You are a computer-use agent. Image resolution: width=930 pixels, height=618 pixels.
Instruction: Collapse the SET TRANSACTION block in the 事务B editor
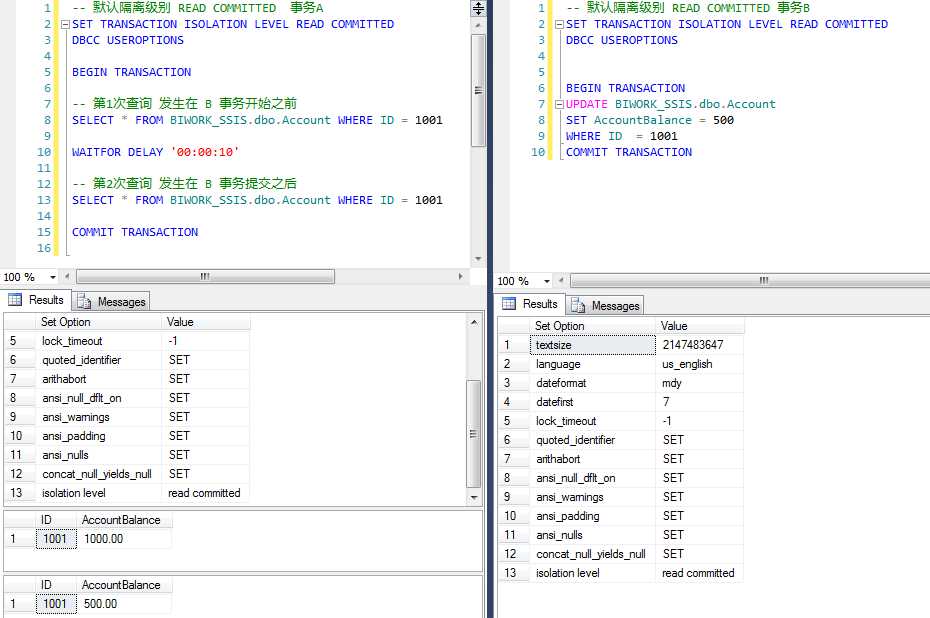[559, 24]
